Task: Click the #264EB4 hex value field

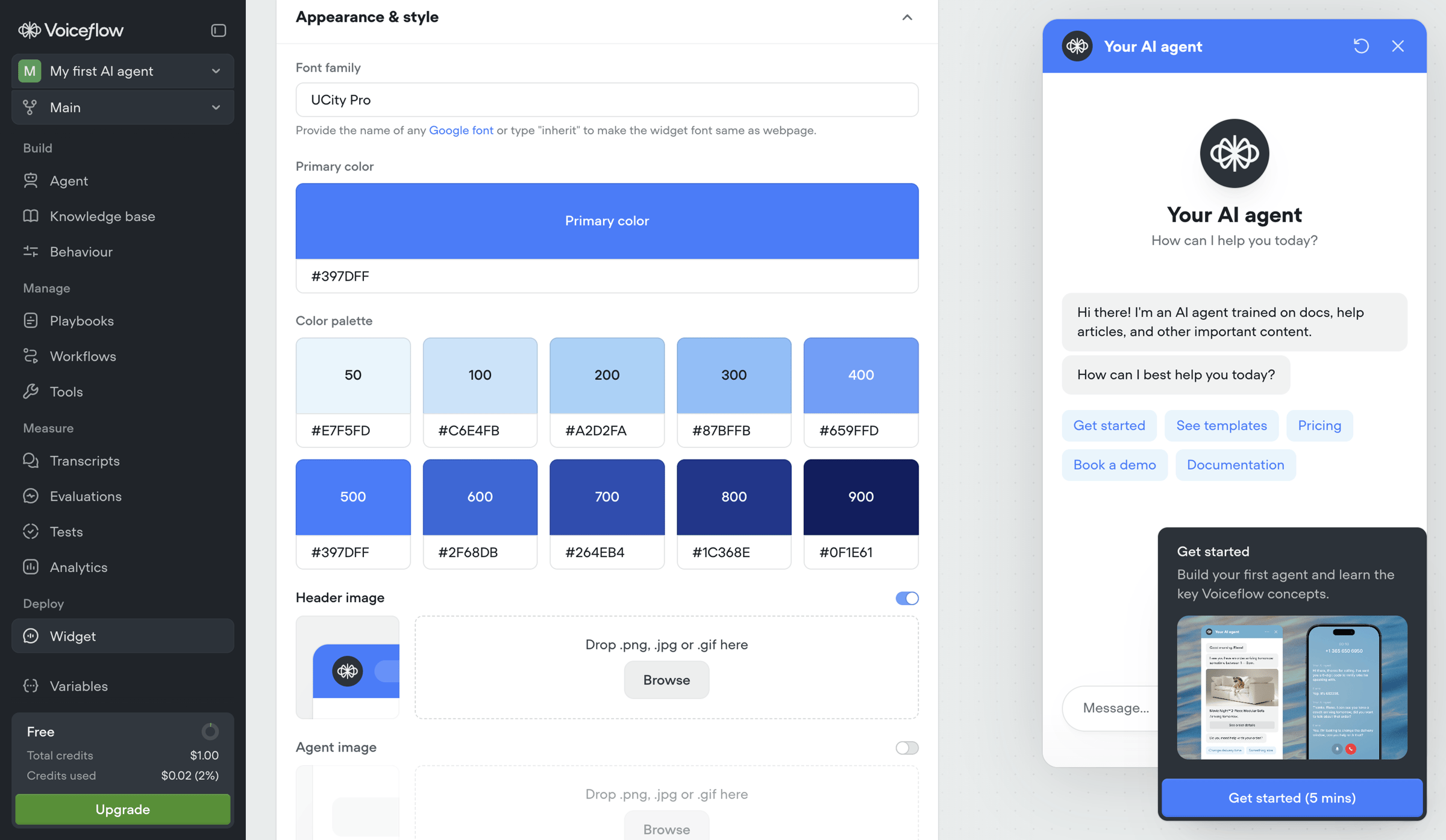Action: (607, 552)
